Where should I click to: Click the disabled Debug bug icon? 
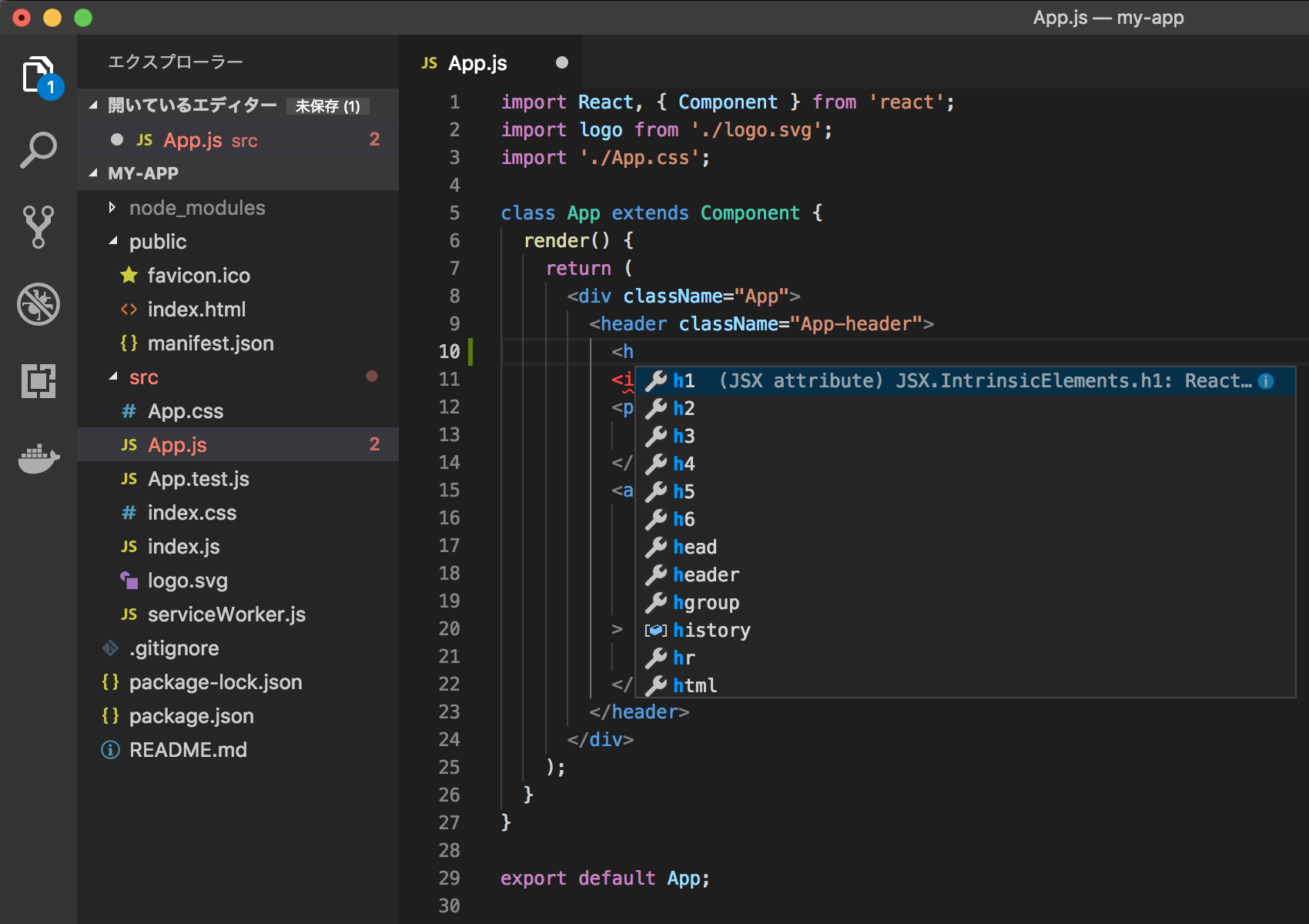(x=38, y=303)
